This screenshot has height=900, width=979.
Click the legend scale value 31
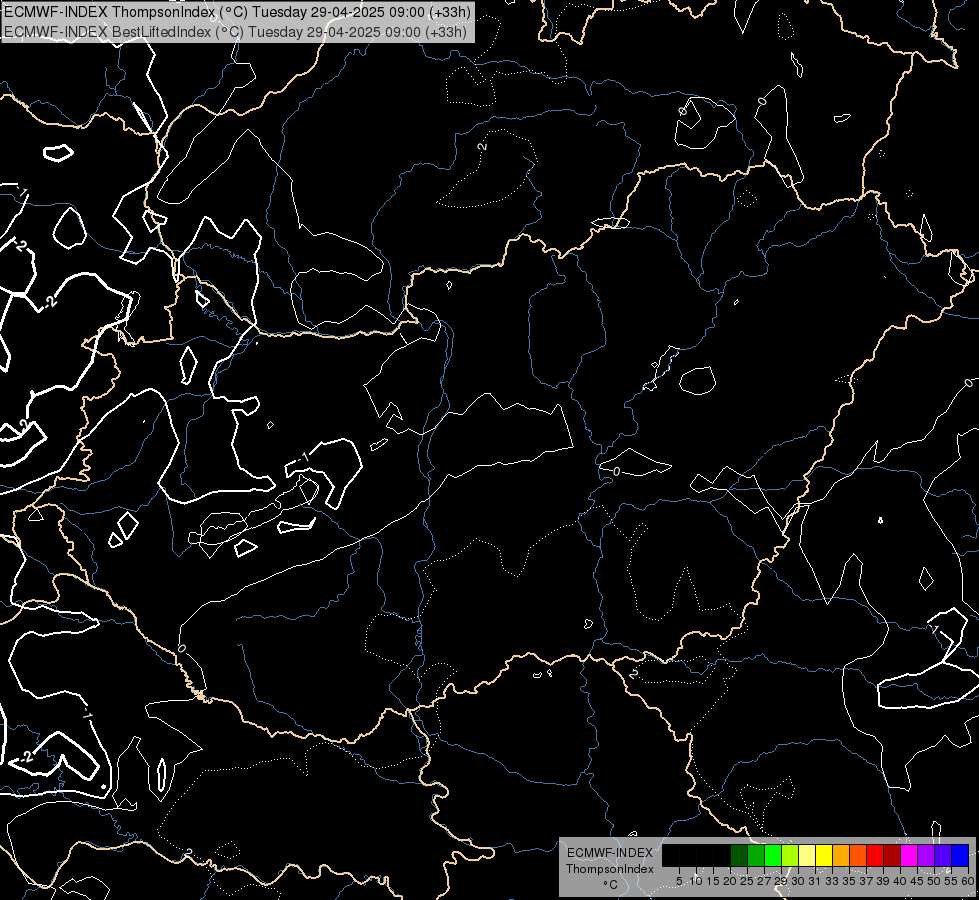[x=815, y=881]
